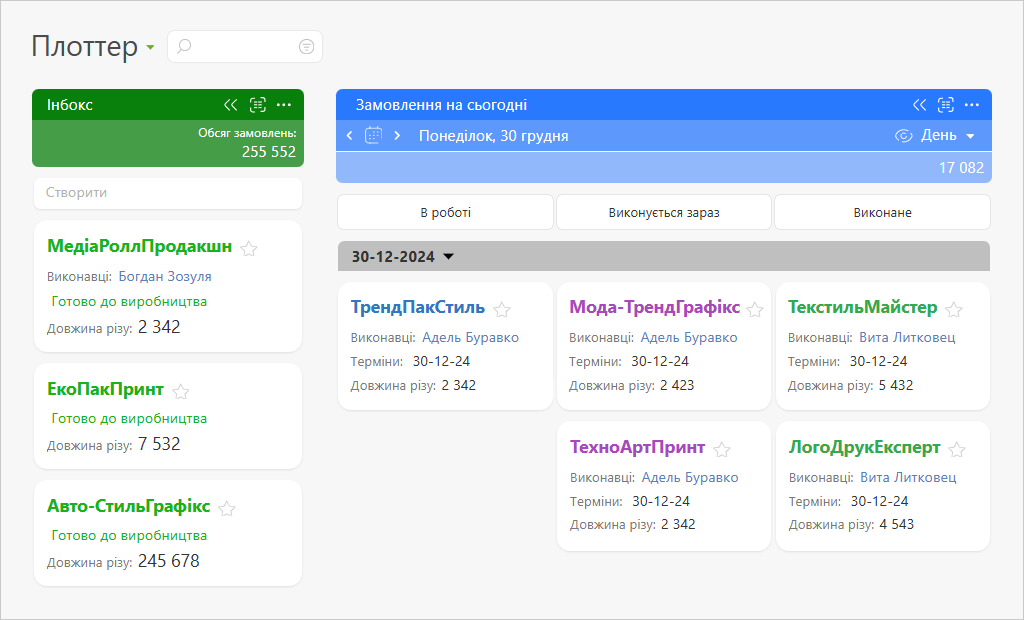The height and width of the screenshot is (620, 1024).
Task: Click executor Богдан Зозуля link
Action: click(x=165, y=276)
